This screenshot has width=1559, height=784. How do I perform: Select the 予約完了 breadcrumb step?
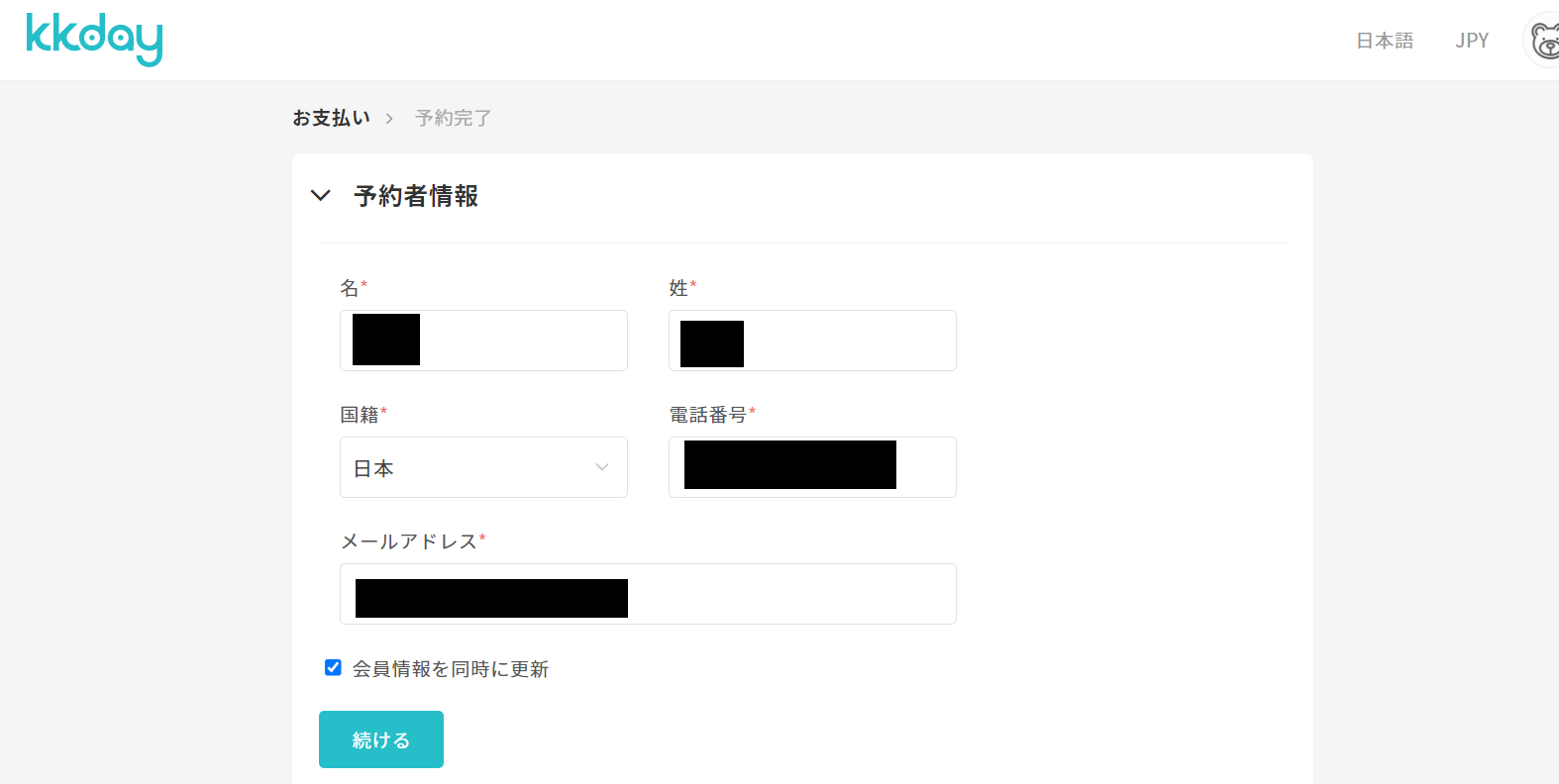454,118
